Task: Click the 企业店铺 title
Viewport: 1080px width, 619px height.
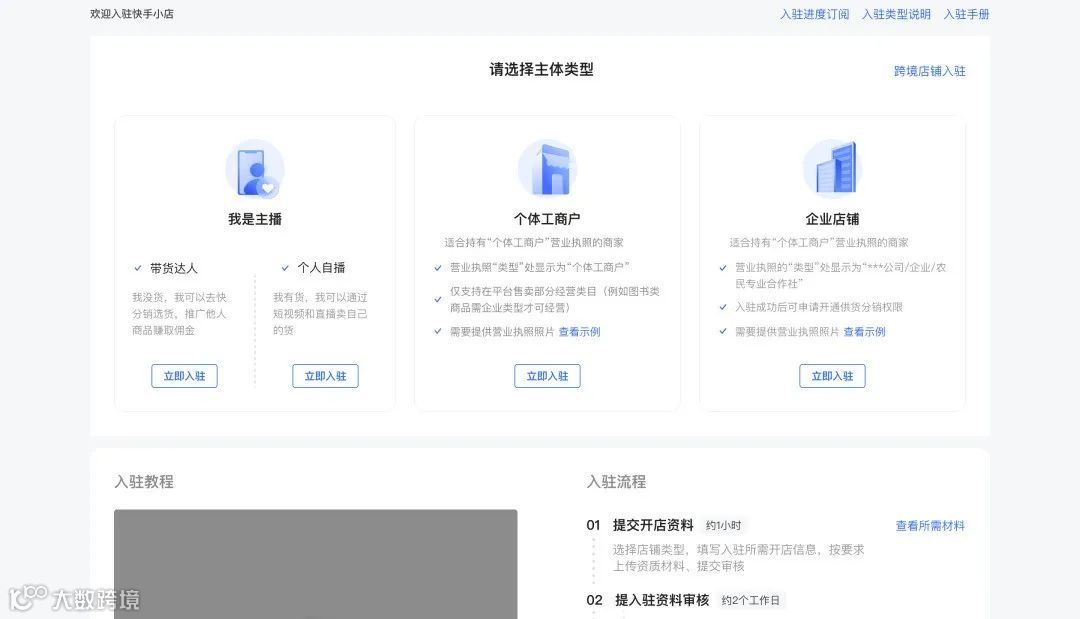Action: (832, 219)
